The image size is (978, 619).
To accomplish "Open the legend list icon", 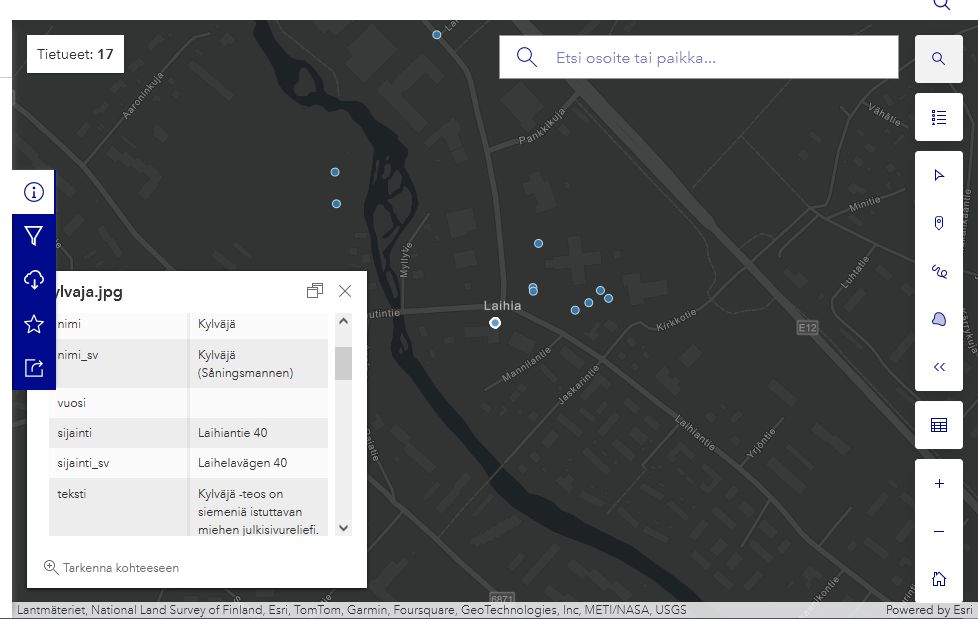I will (x=938, y=118).
